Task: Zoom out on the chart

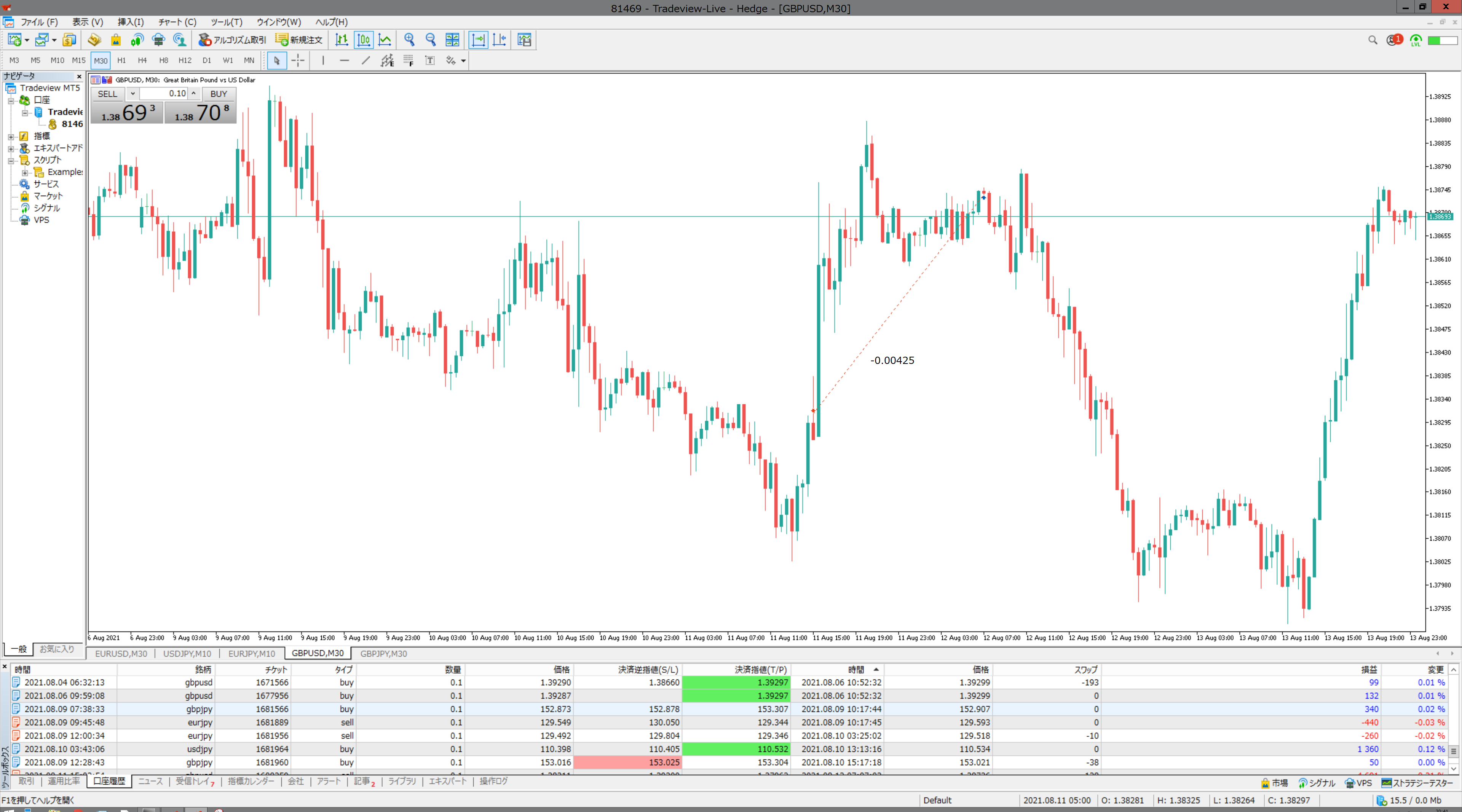Action: pyautogui.click(x=430, y=40)
